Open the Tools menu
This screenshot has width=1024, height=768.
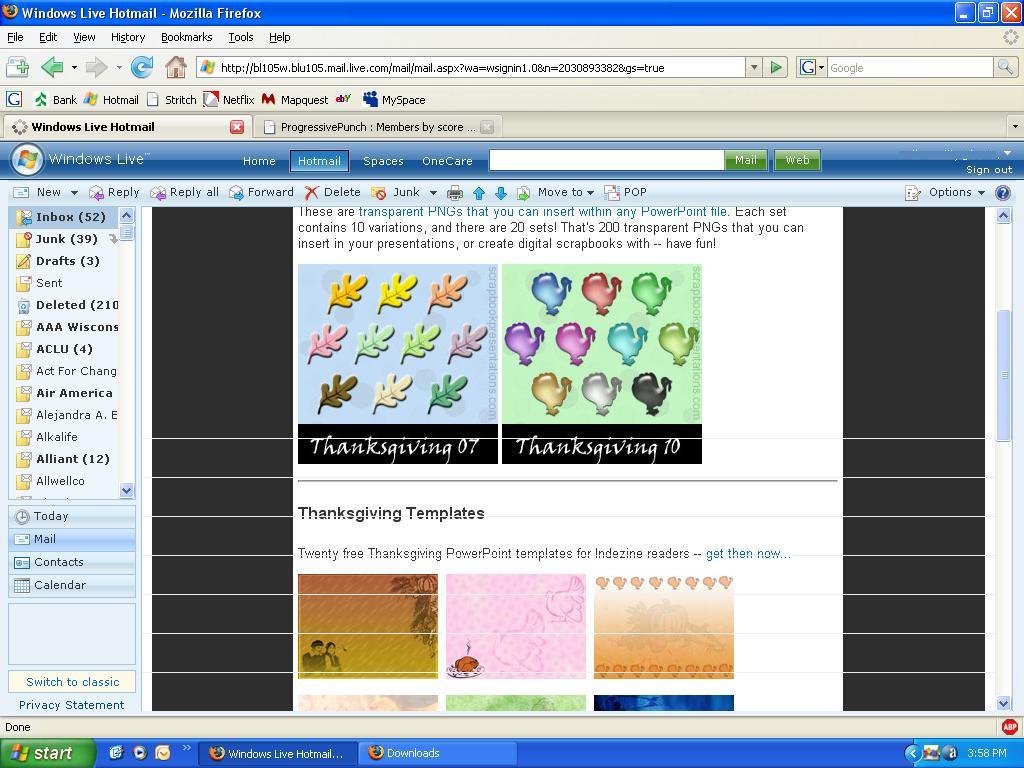click(x=240, y=37)
